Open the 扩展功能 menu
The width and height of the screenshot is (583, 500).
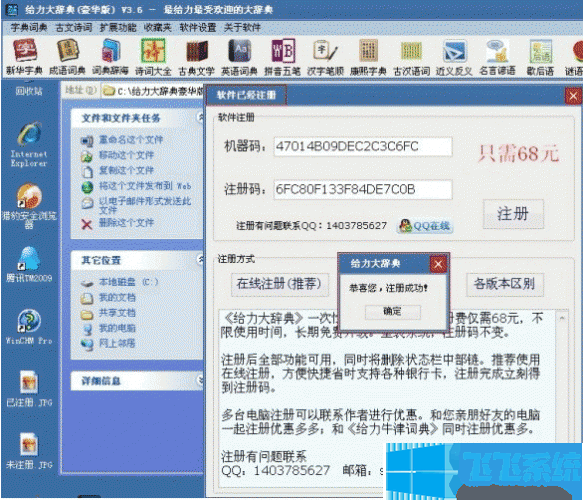coord(118,27)
